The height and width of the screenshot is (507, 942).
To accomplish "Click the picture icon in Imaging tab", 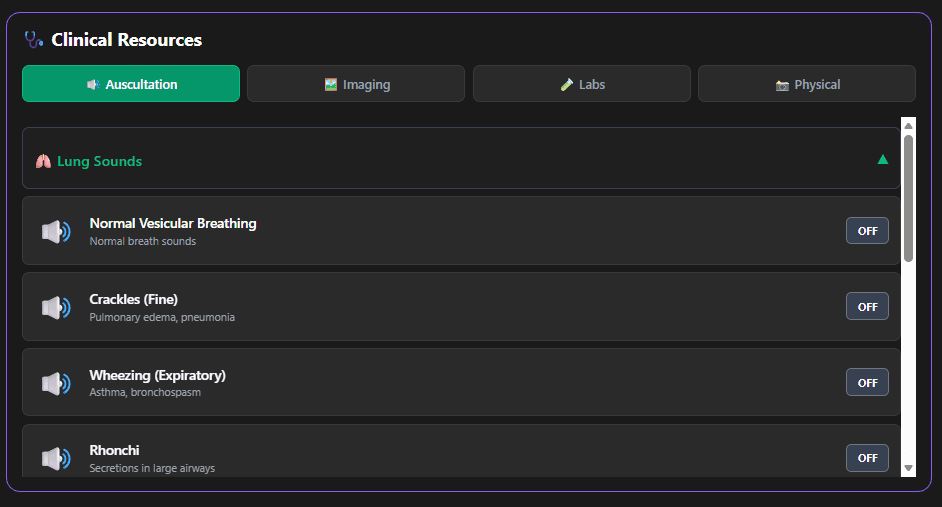I will (x=331, y=85).
